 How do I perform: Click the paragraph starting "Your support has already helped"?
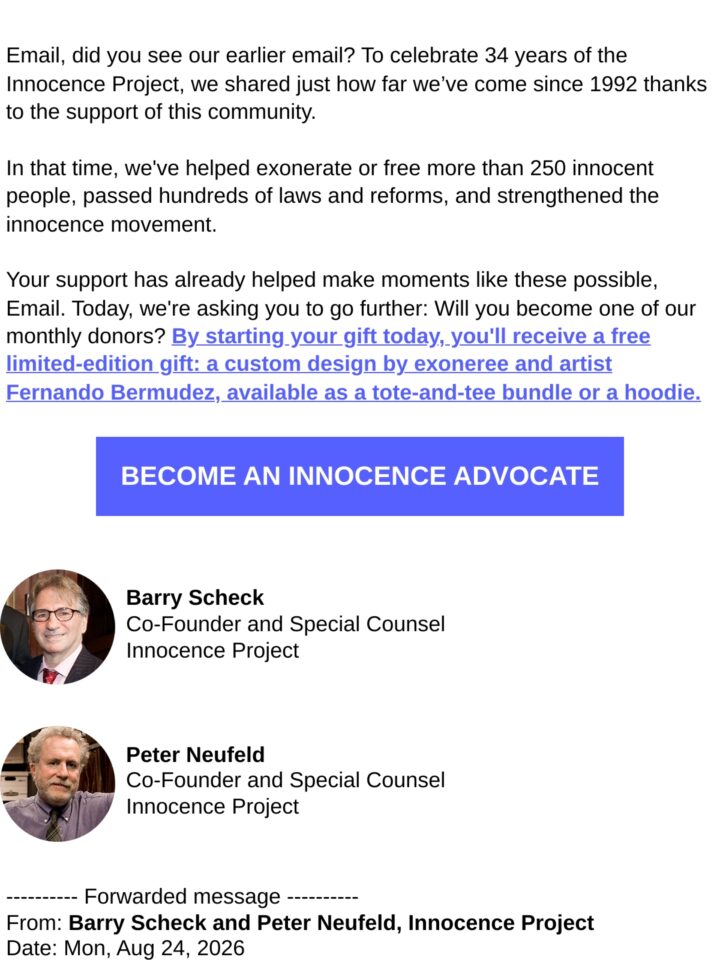[353, 336]
